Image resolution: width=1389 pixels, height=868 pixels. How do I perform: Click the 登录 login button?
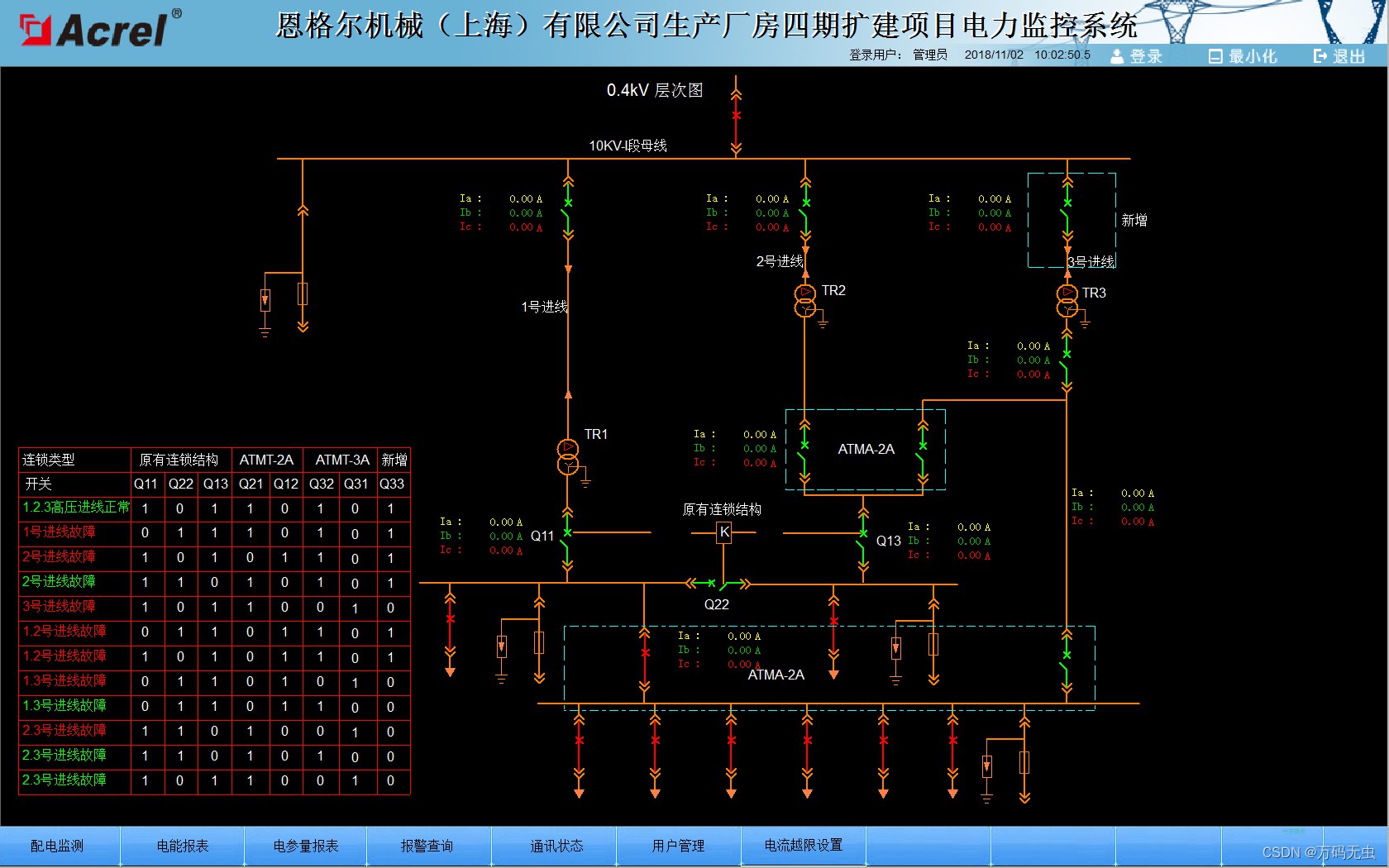1137,56
